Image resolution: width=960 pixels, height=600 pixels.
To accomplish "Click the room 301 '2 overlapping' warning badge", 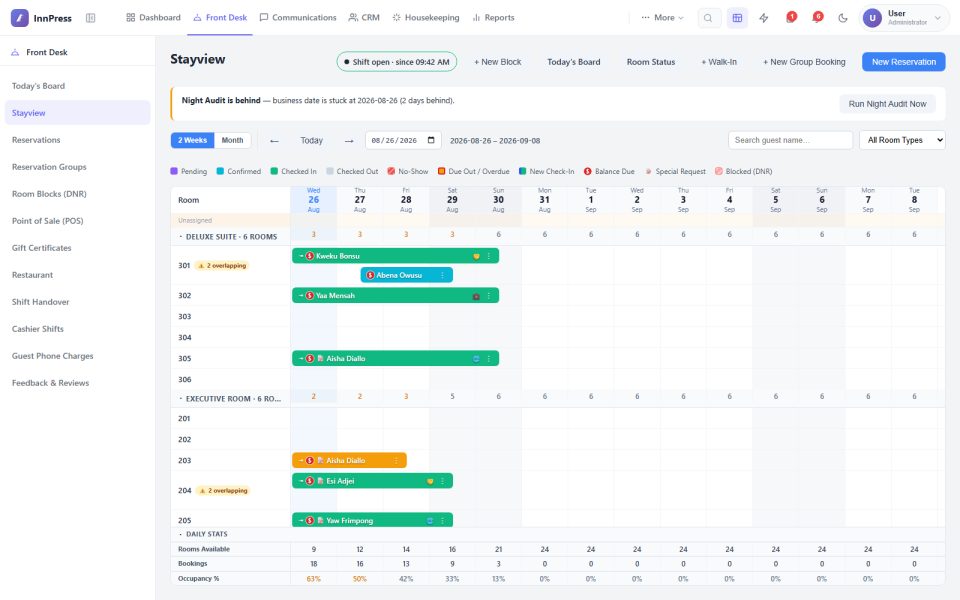I will 222,266.
